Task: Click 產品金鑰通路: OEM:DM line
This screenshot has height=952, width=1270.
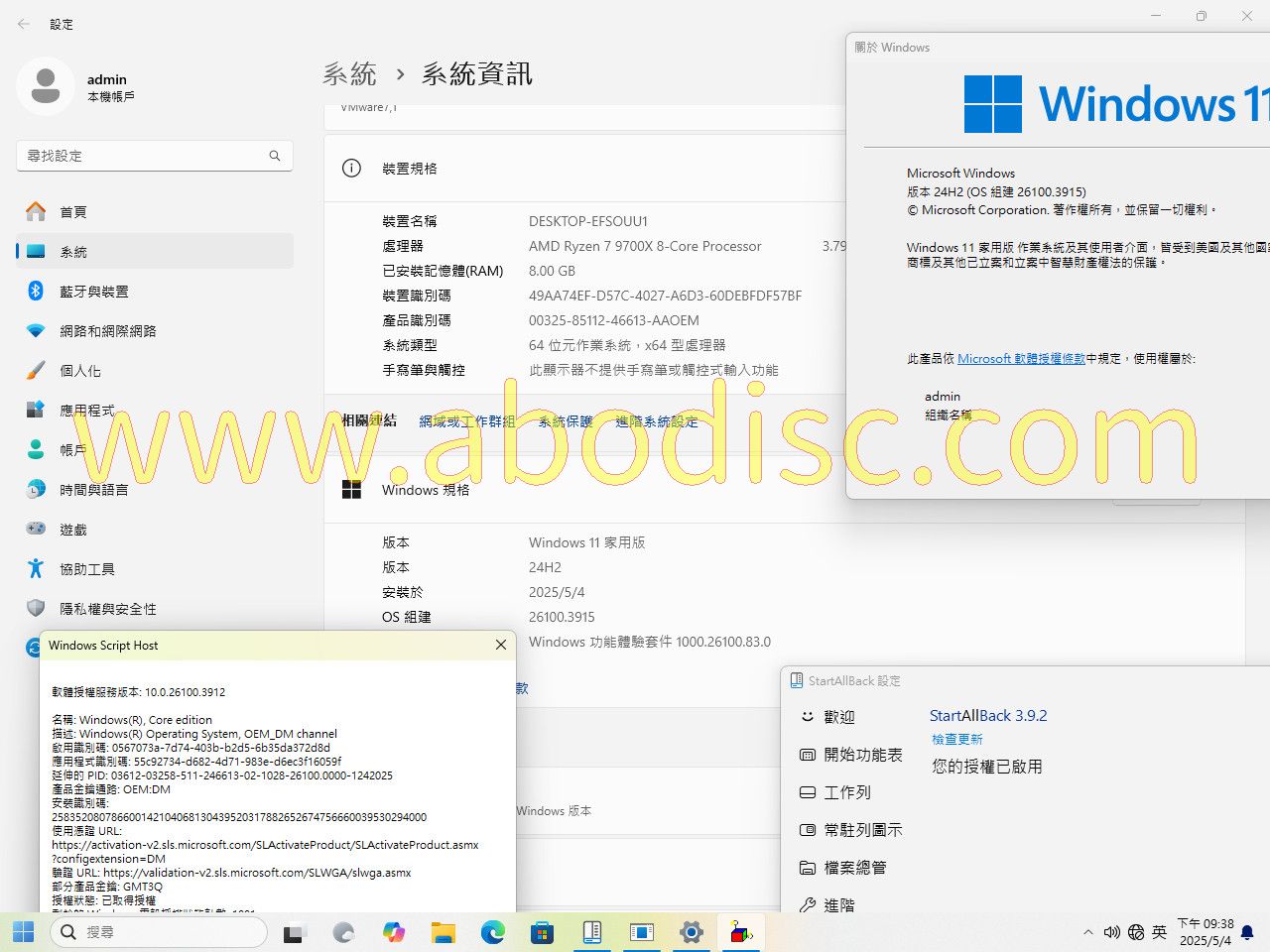Action: tap(111, 789)
